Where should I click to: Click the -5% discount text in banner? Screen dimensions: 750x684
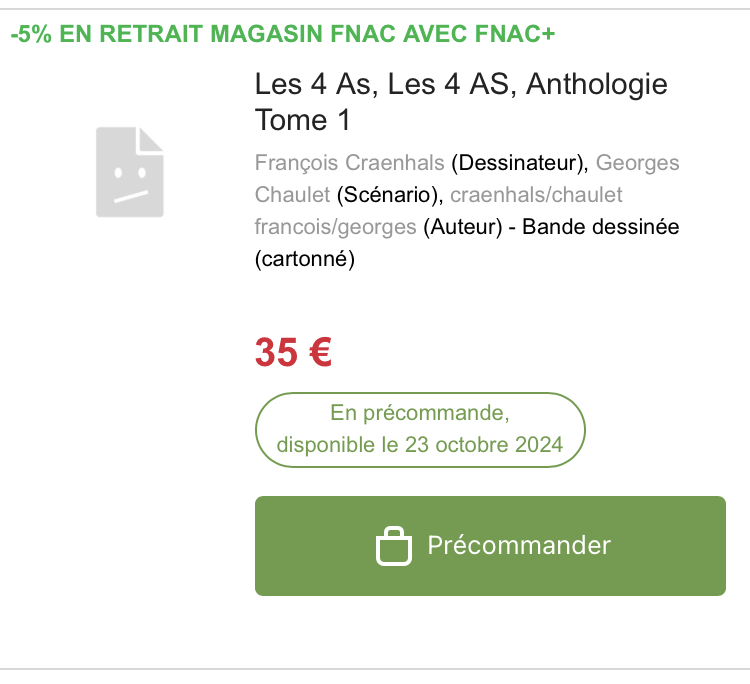(32, 34)
